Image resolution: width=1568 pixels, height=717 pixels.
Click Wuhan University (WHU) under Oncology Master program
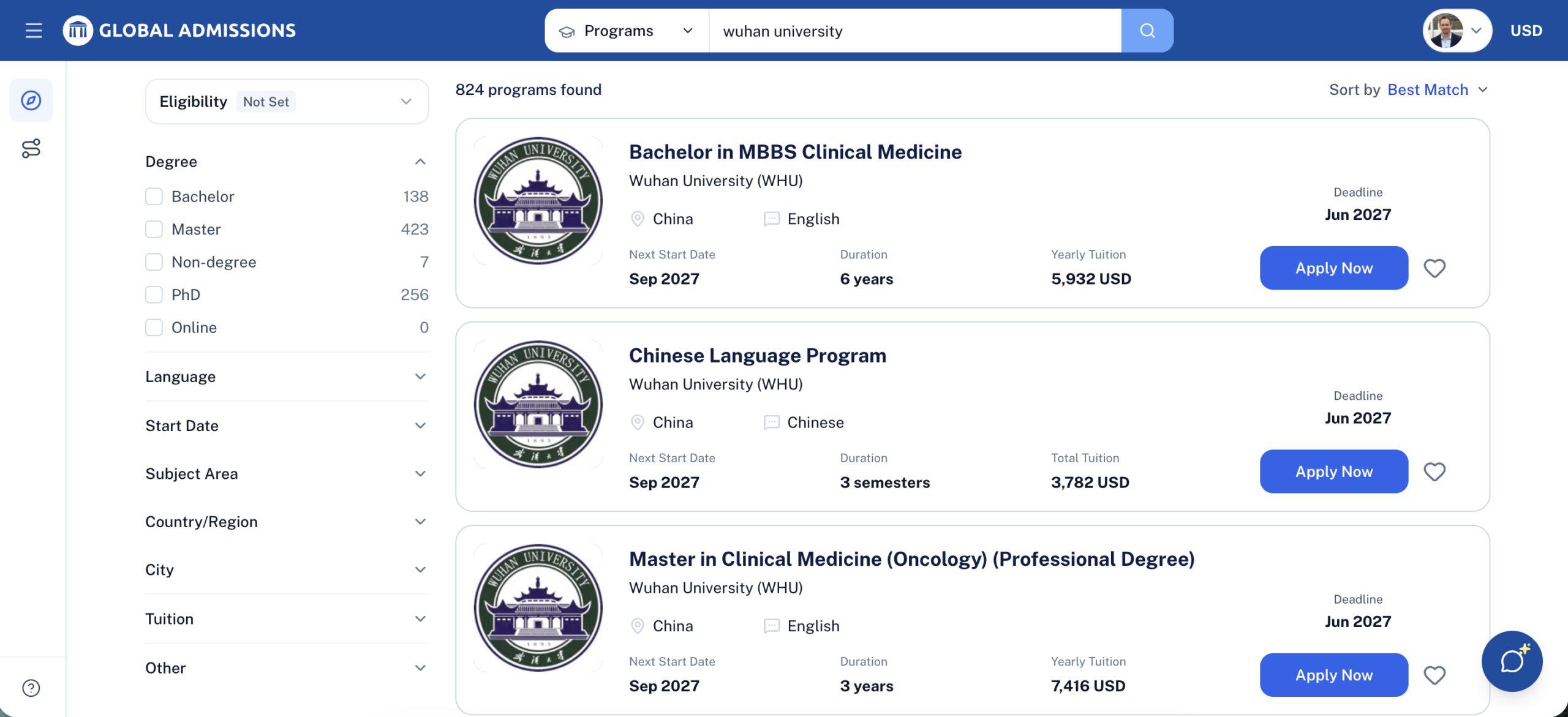pyautogui.click(x=715, y=588)
